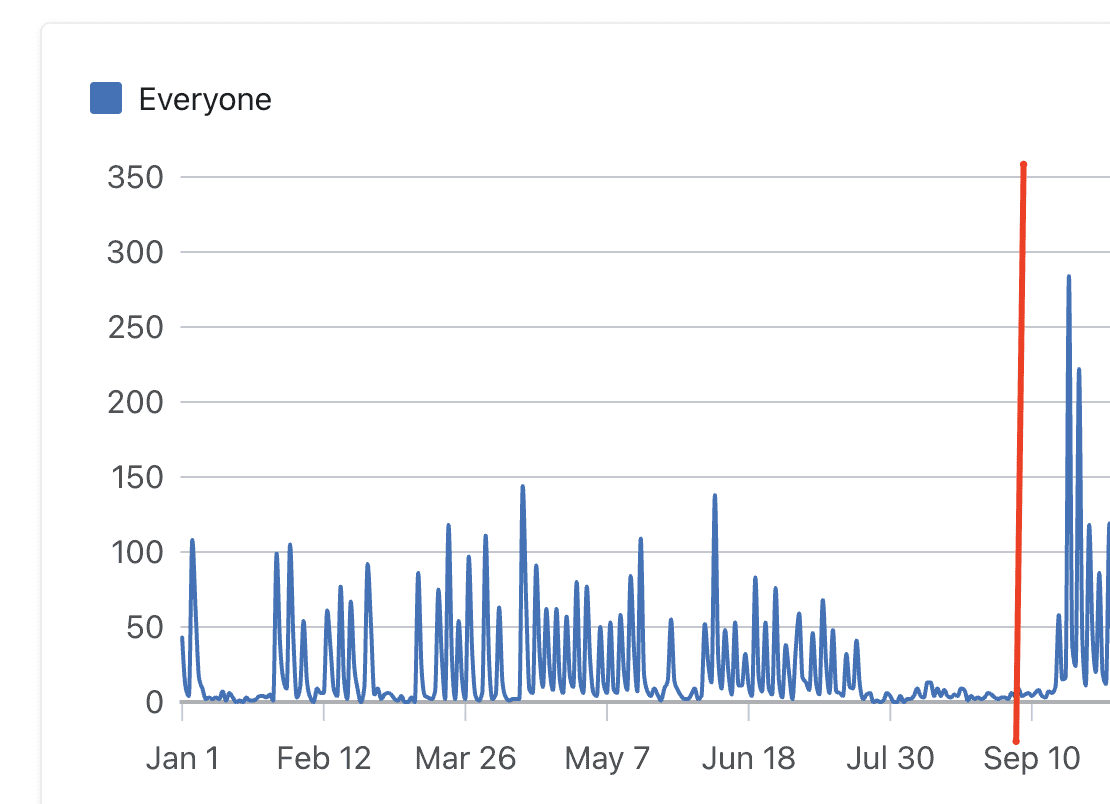Viewport: 1110px width, 804px height.
Task: Click the Mar 26 x-axis label
Action: (466, 758)
